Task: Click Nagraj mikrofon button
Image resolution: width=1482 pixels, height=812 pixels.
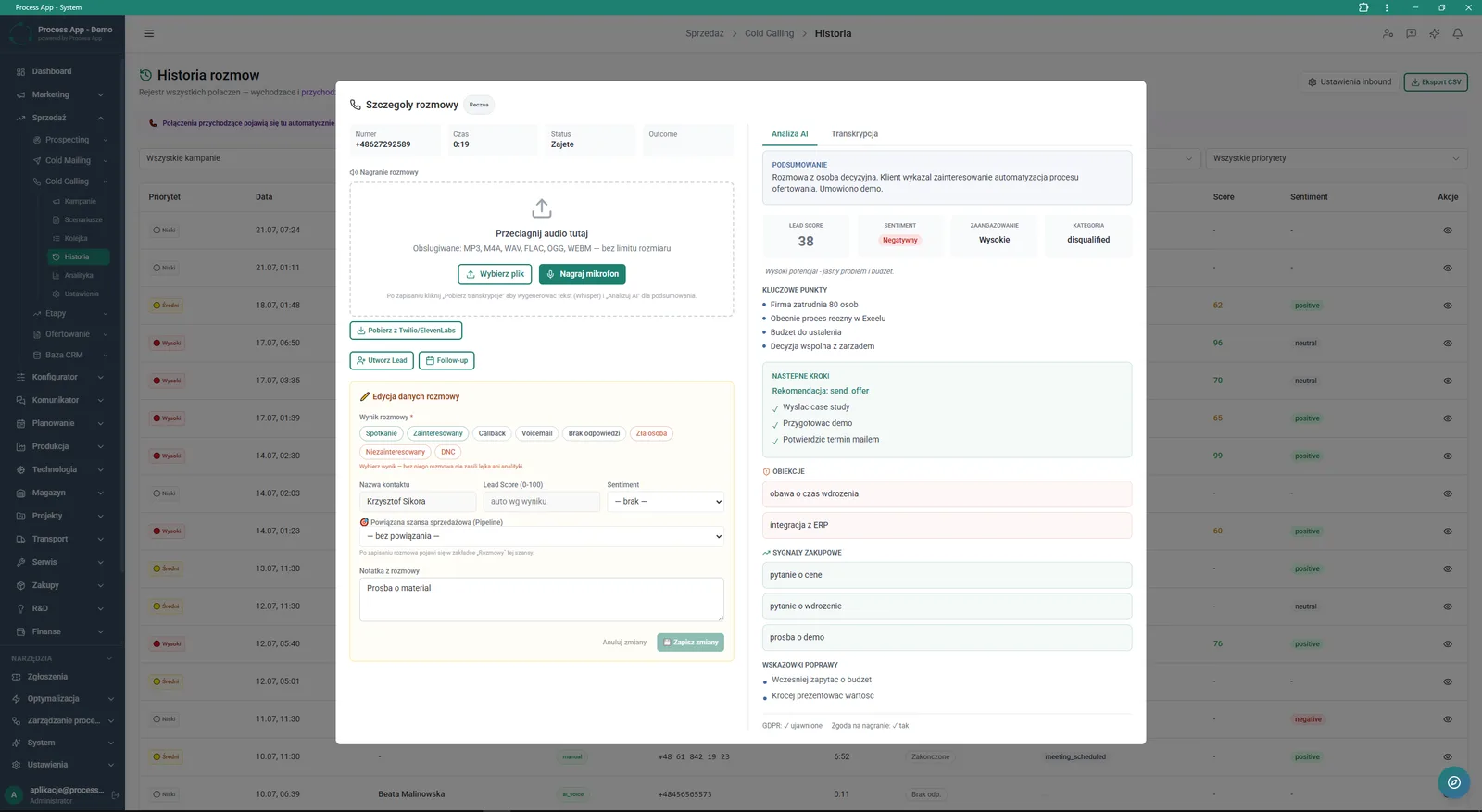Action: tap(583, 274)
